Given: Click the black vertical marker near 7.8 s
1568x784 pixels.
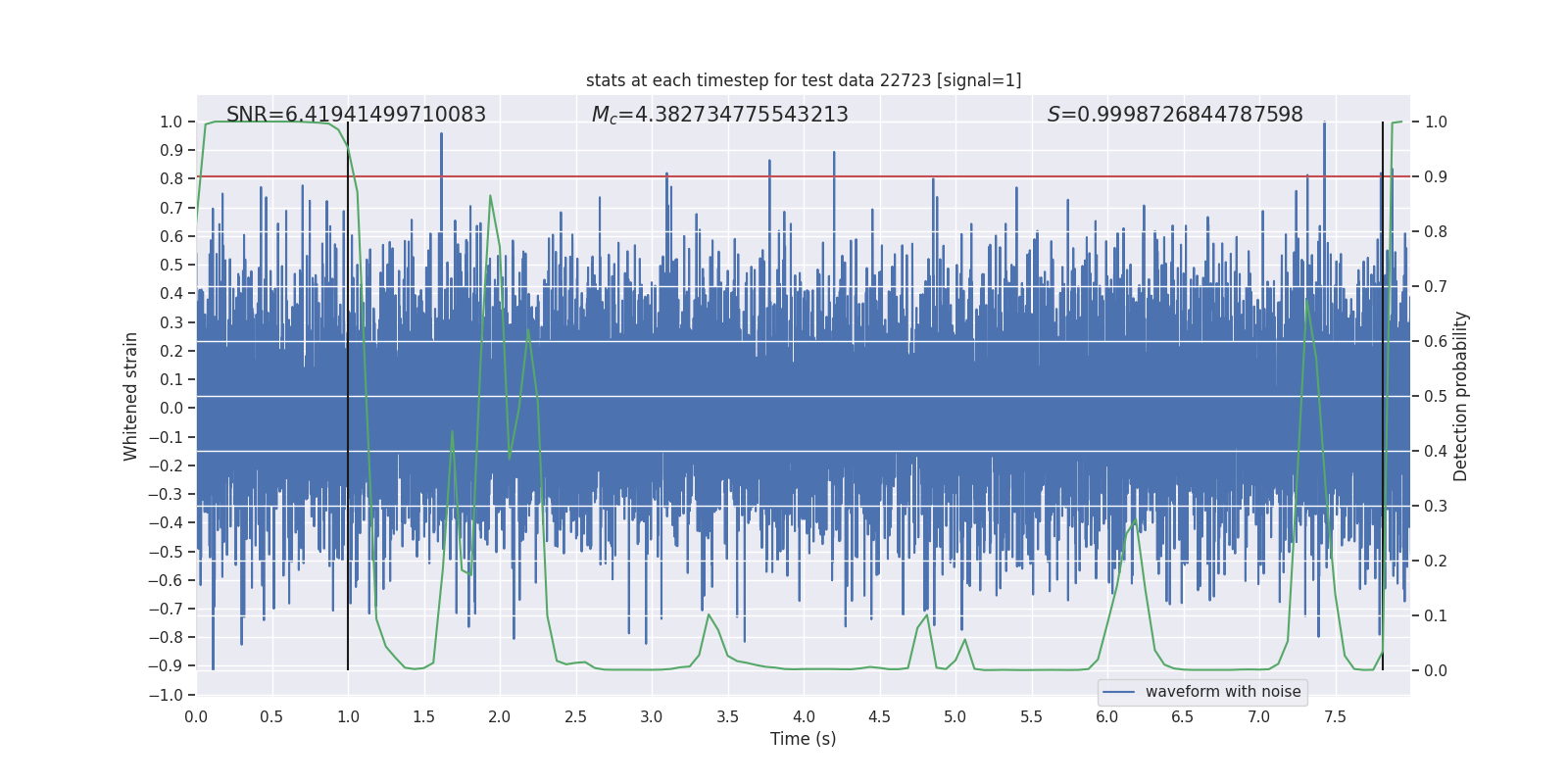Looking at the screenshot, I should tap(1383, 396).
